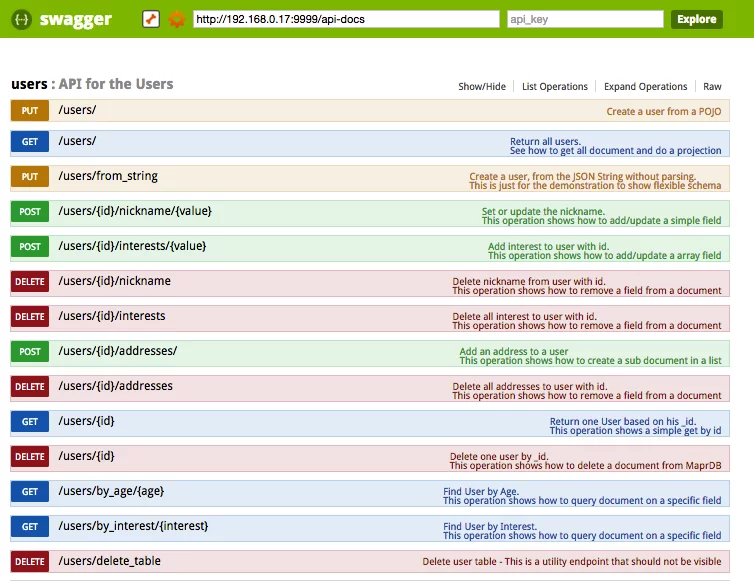Viewport: 754px width, 586px height.
Task: Expand GET /users/ operation path
Action: 77,141
